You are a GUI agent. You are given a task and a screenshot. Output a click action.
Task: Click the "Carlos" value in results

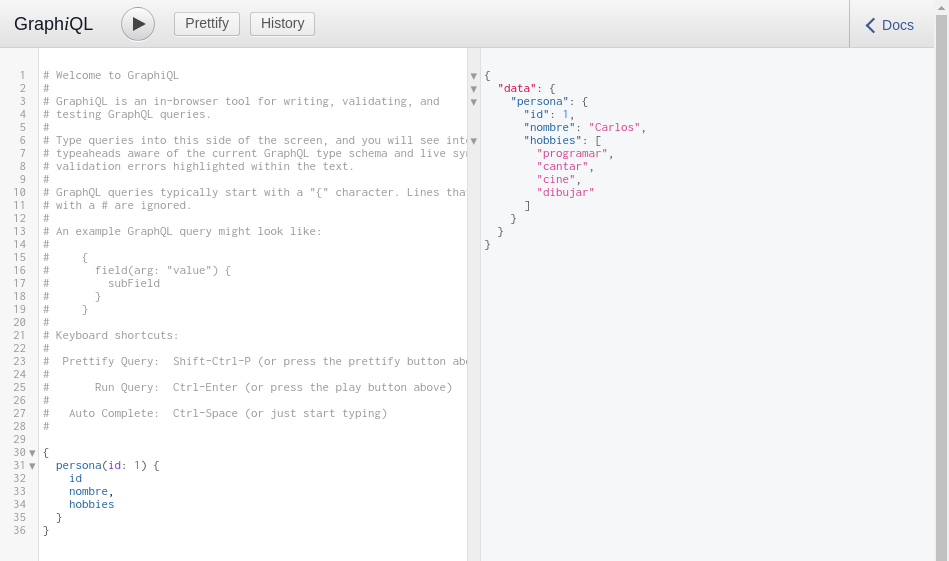[x=614, y=127]
